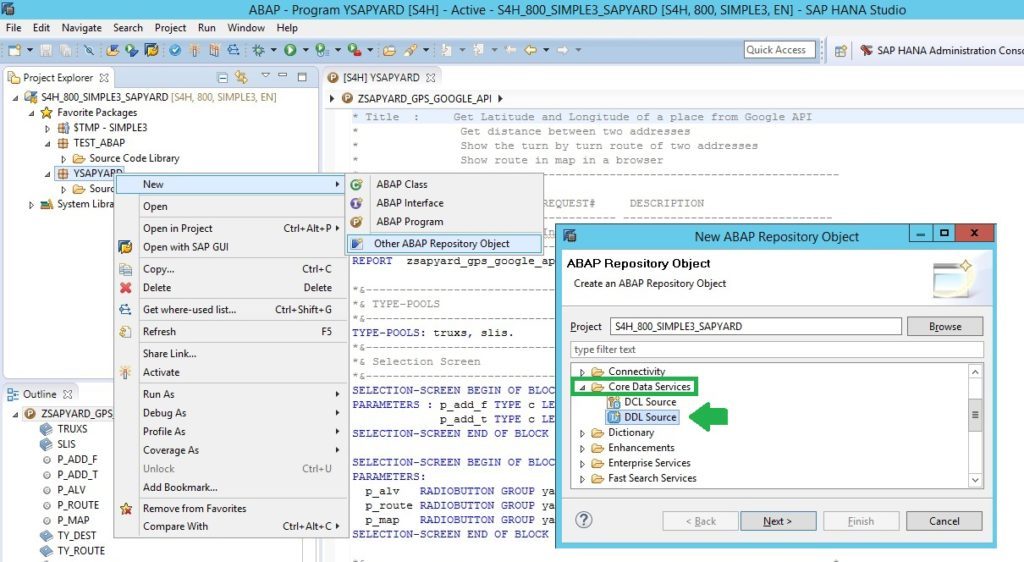Collapse the Favorite Packages node
Viewport: 1024px width, 562px height.
(31, 113)
